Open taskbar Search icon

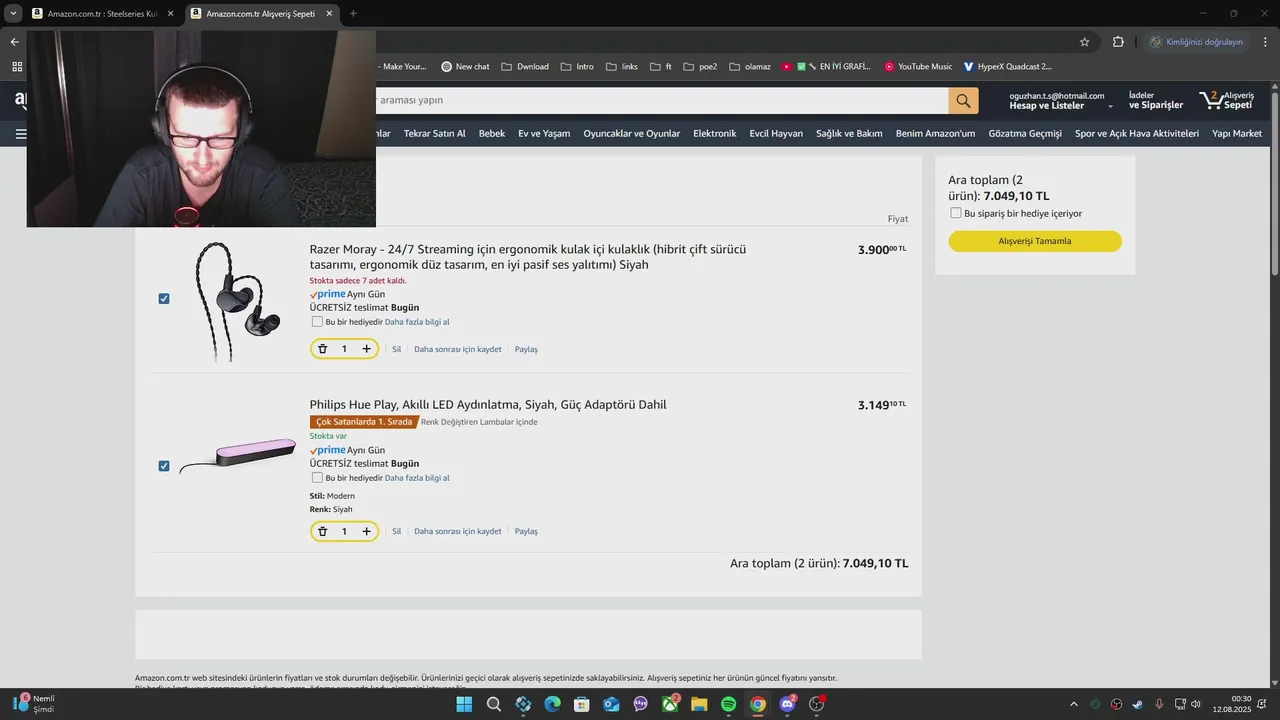coord(494,704)
